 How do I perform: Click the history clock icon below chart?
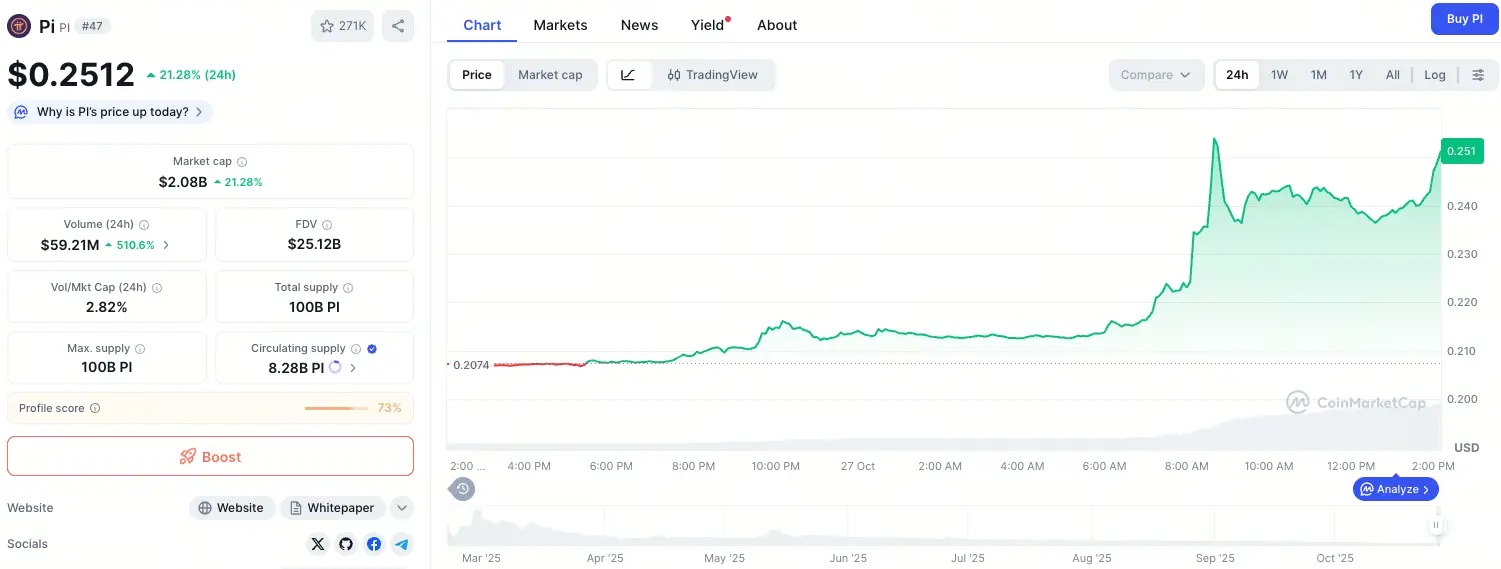click(462, 489)
